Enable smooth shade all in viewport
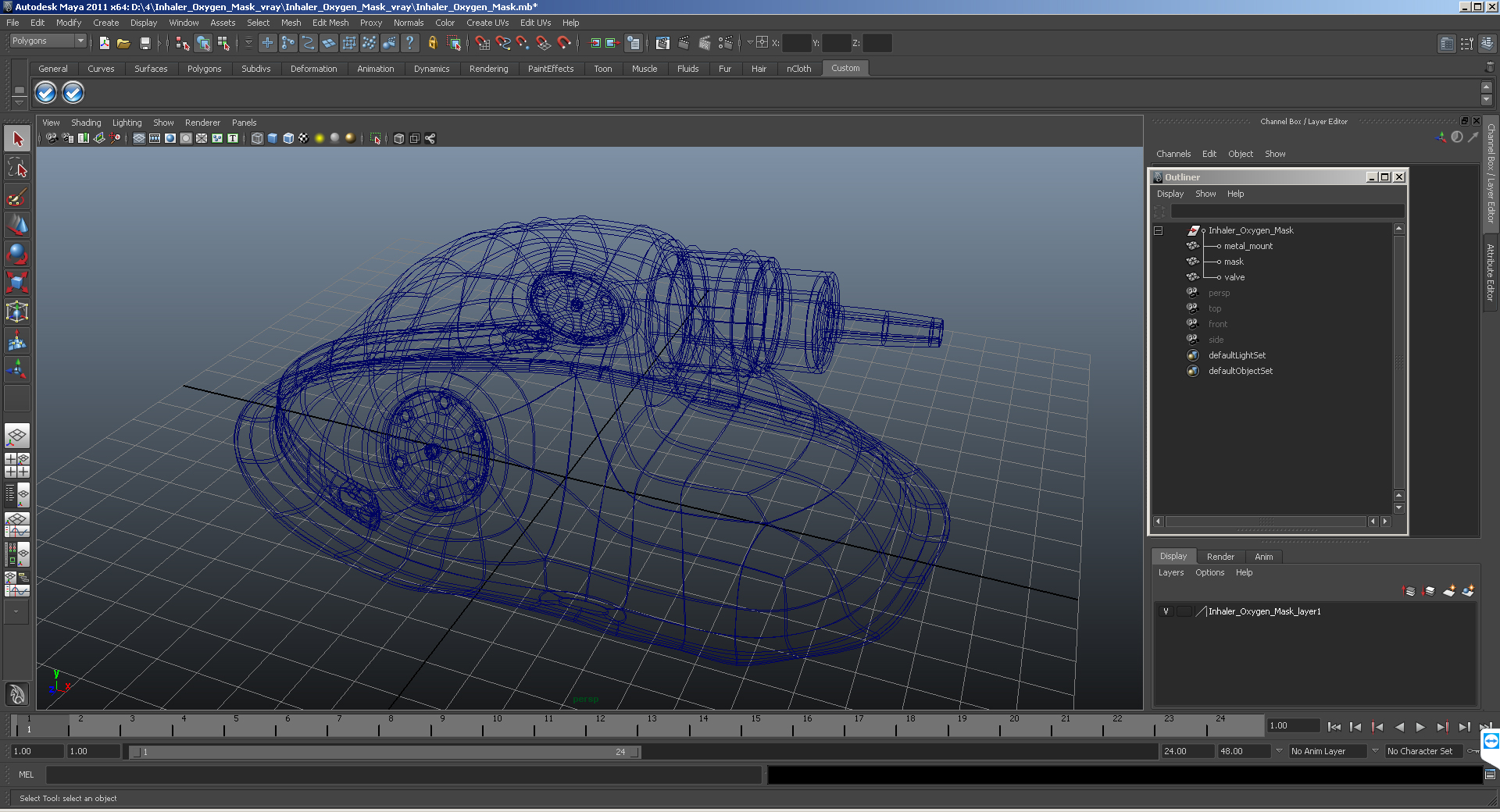The width and height of the screenshot is (1500, 812). click(x=273, y=138)
